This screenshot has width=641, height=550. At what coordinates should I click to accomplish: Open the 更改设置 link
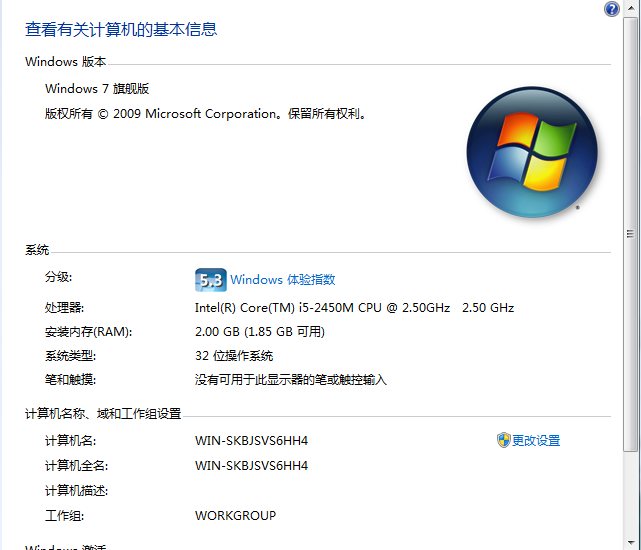pos(536,440)
